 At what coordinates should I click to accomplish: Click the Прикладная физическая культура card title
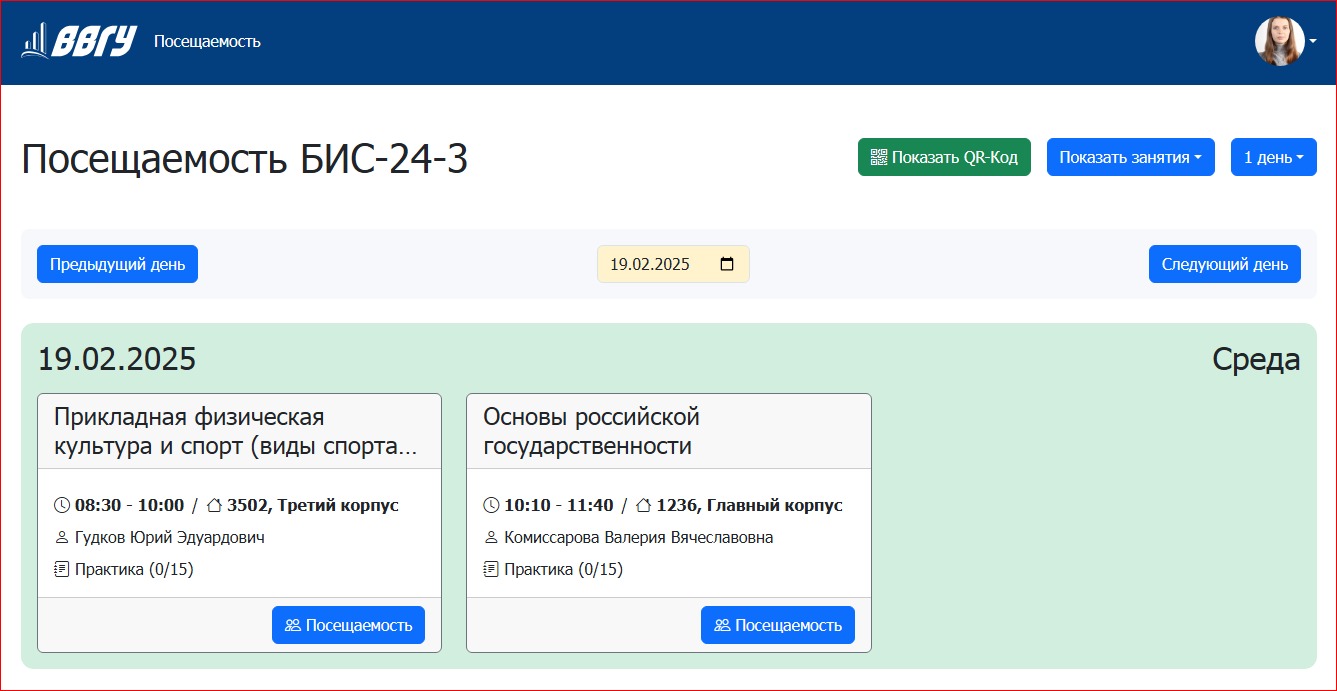pos(236,431)
